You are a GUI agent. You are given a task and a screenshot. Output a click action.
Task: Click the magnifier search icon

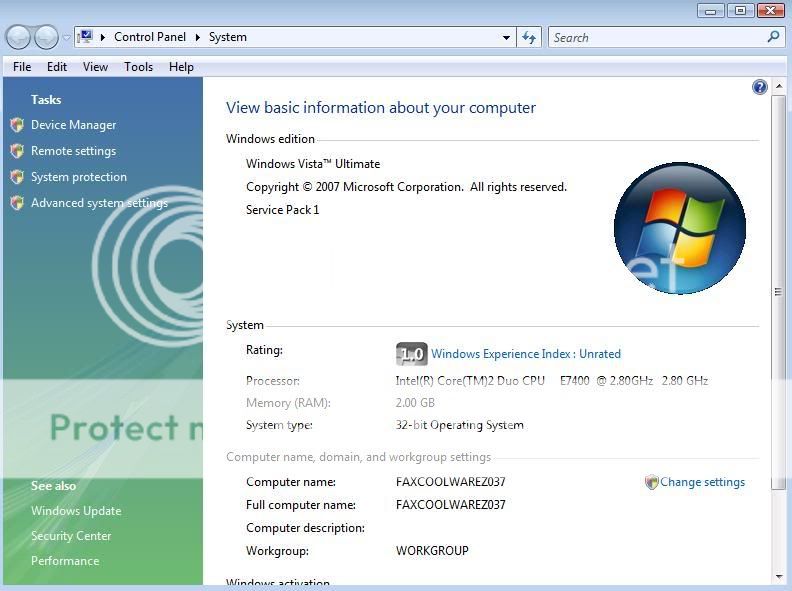773,37
